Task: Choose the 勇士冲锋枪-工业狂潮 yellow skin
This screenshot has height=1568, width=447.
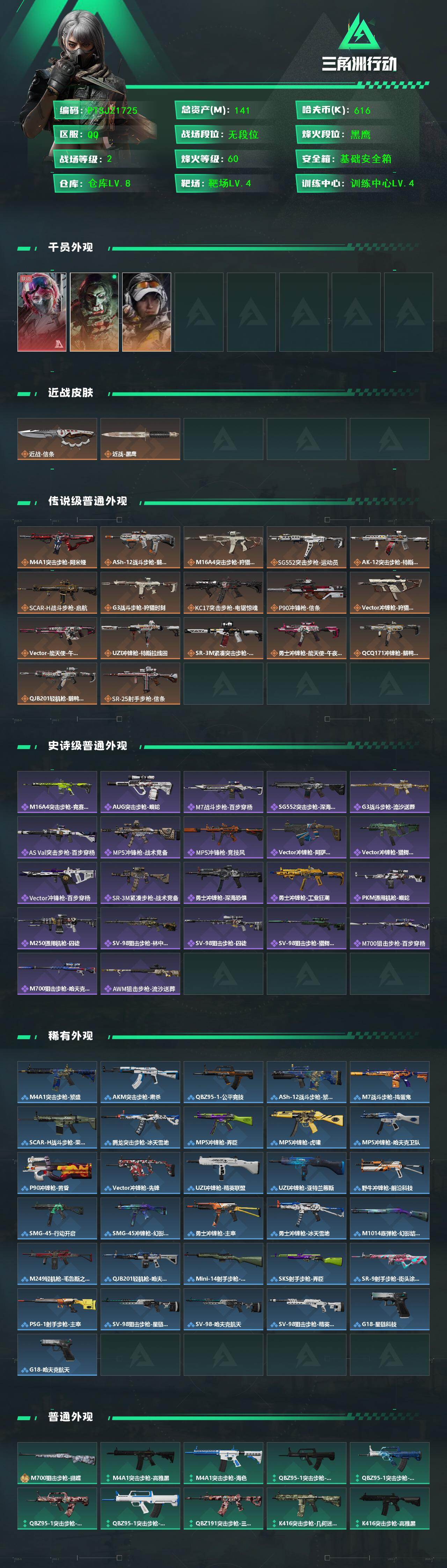Action: [307, 883]
